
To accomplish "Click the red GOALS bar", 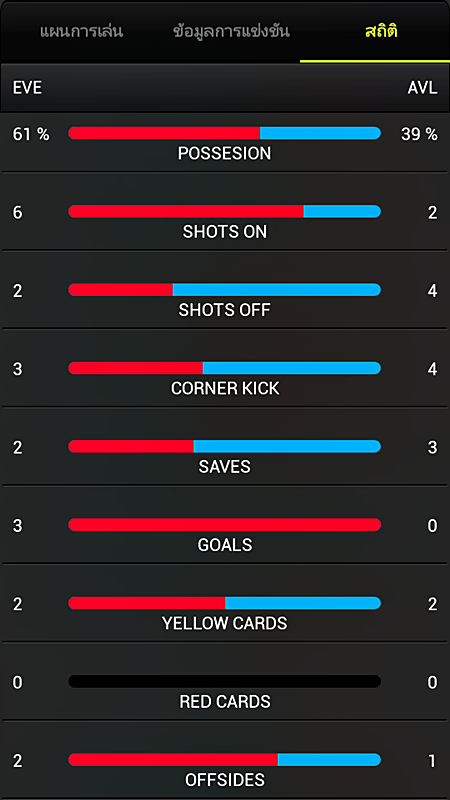I will pos(224,524).
